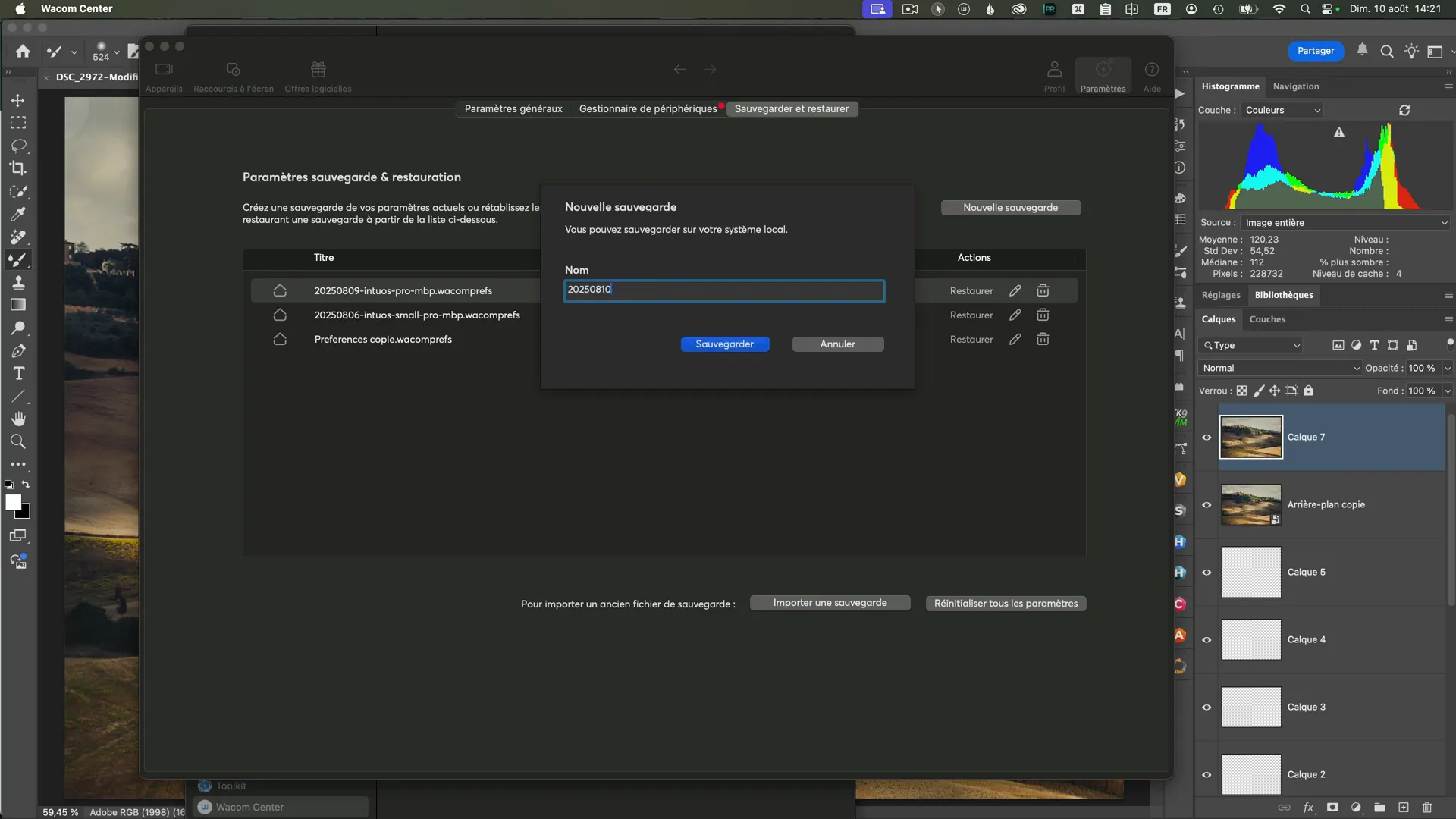Select the Rectangular Marquee tool
The height and width of the screenshot is (819, 1456).
click(18, 123)
